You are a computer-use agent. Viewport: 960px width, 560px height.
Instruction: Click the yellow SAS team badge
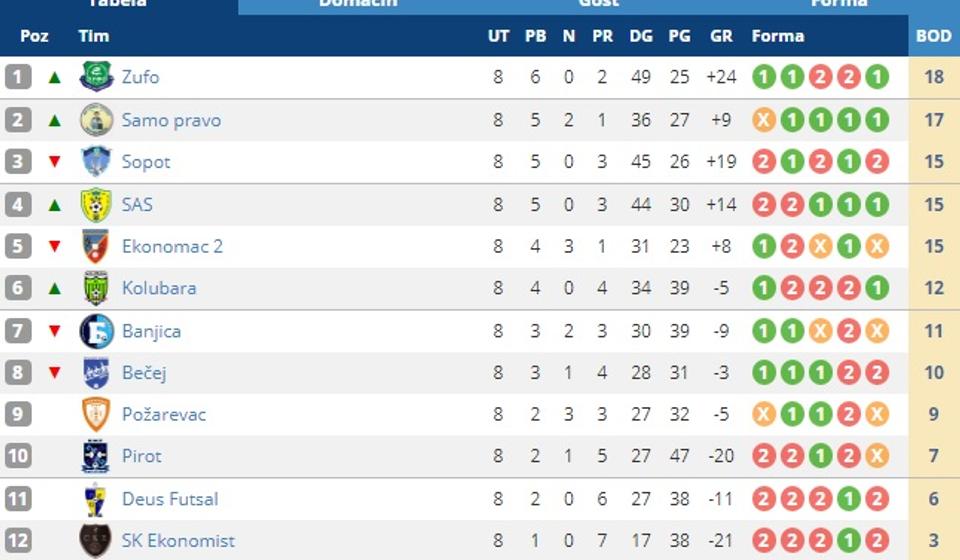[x=96, y=205]
